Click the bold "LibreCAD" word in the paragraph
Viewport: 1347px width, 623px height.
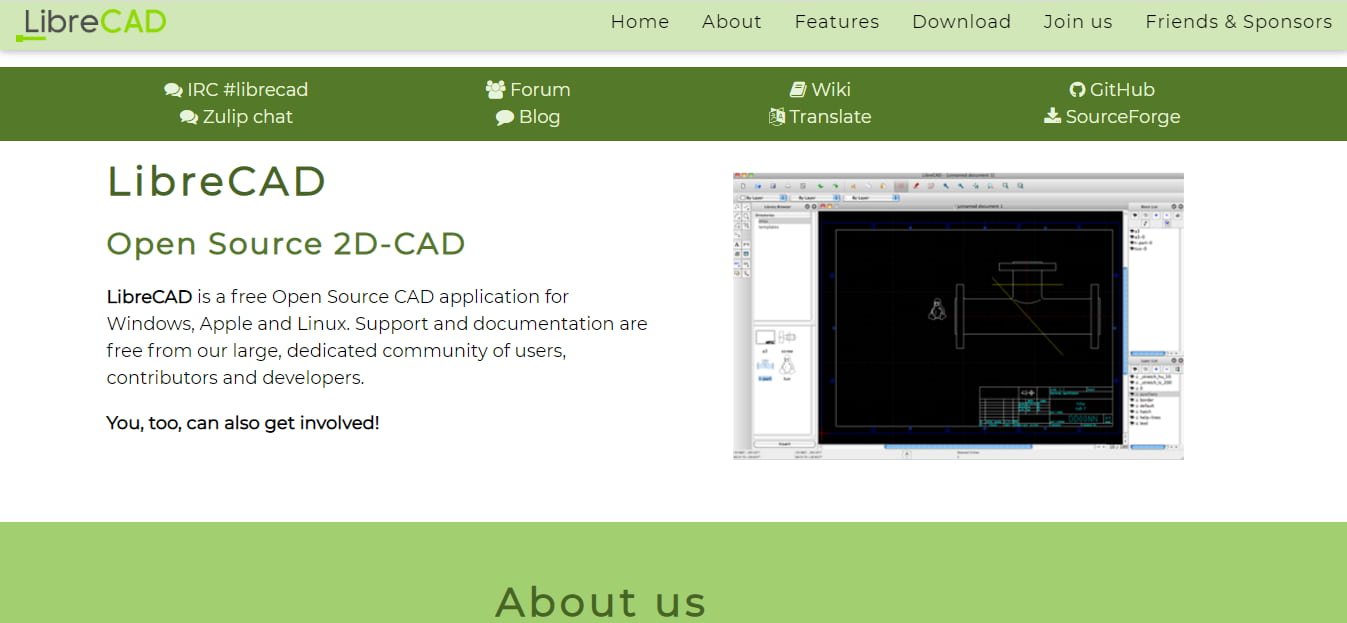[150, 297]
